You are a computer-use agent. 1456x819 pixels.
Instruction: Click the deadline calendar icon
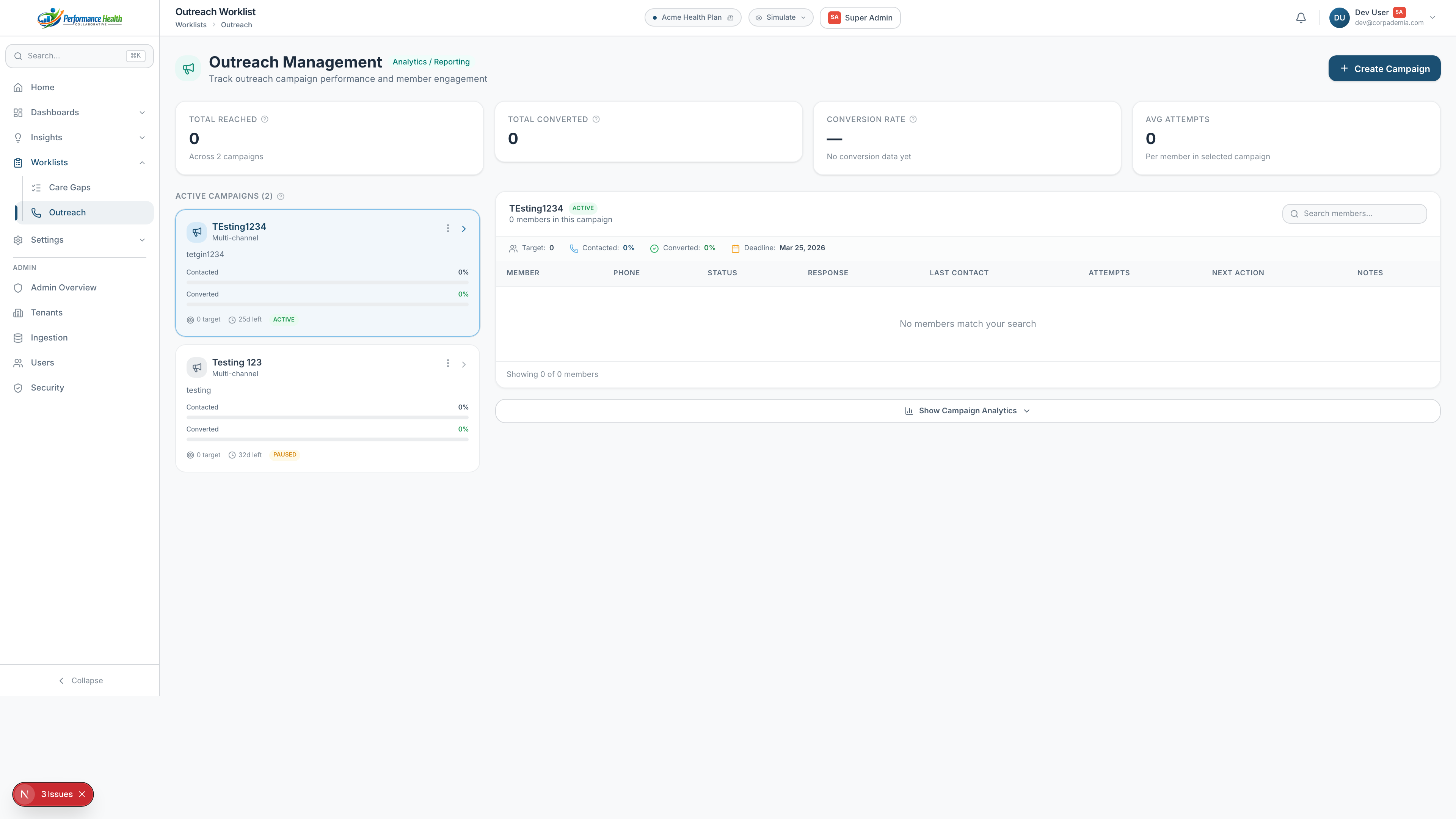tap(735, 248)
